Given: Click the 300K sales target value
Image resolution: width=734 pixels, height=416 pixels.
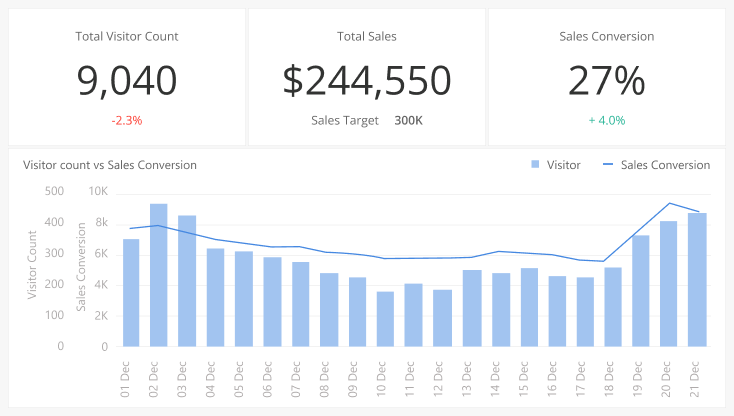Looking at the screenshot, I should pos(408,120).
